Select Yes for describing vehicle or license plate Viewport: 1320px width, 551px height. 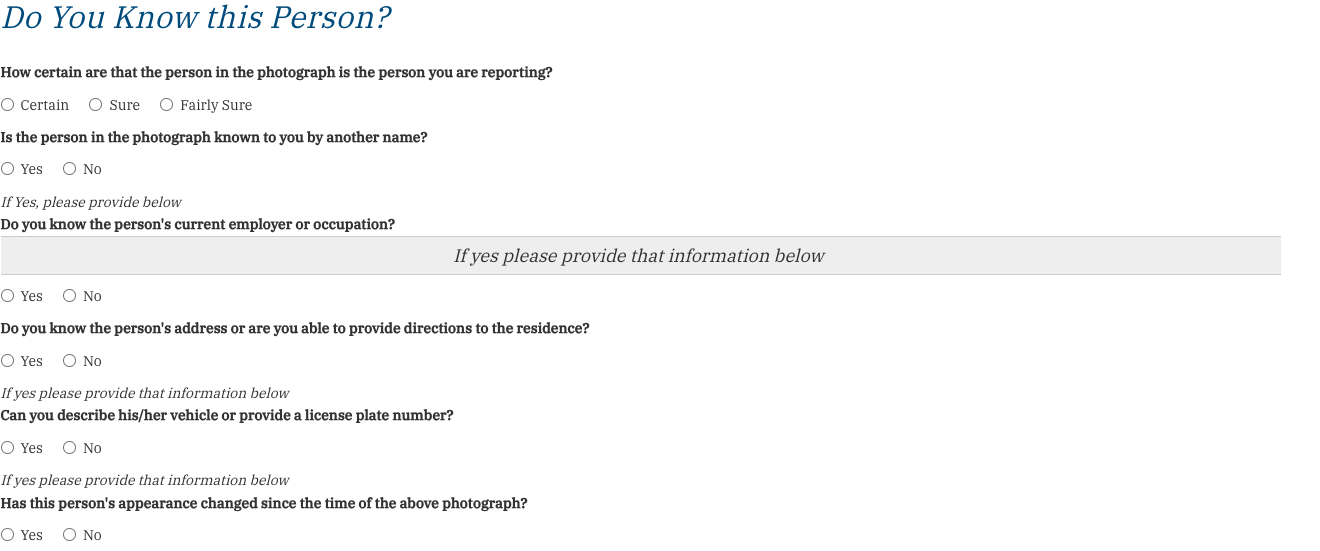(x=8, y=448)
